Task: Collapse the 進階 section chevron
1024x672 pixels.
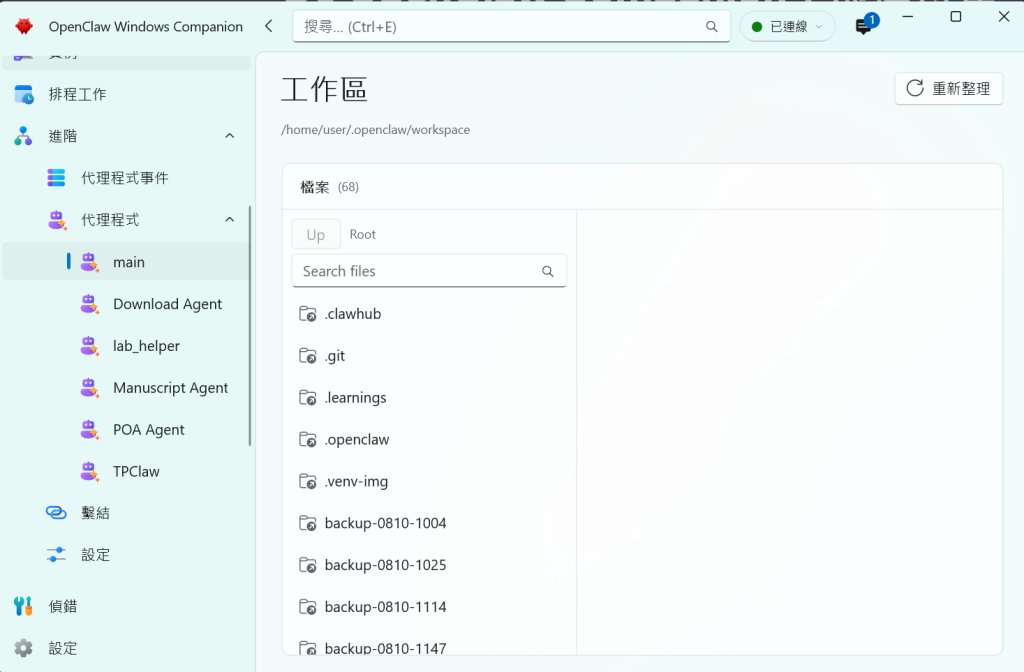Action: coord(230,136)
